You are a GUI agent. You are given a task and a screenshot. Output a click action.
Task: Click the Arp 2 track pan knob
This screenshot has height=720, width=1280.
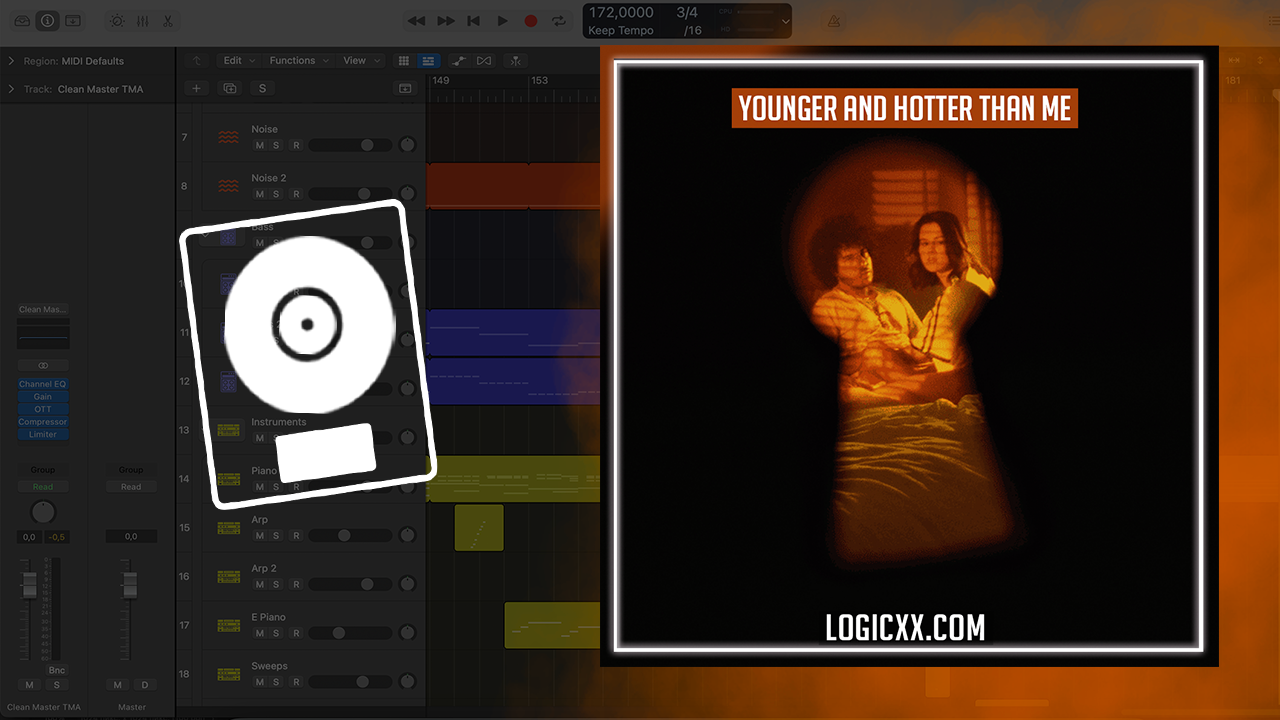[407, 584]
